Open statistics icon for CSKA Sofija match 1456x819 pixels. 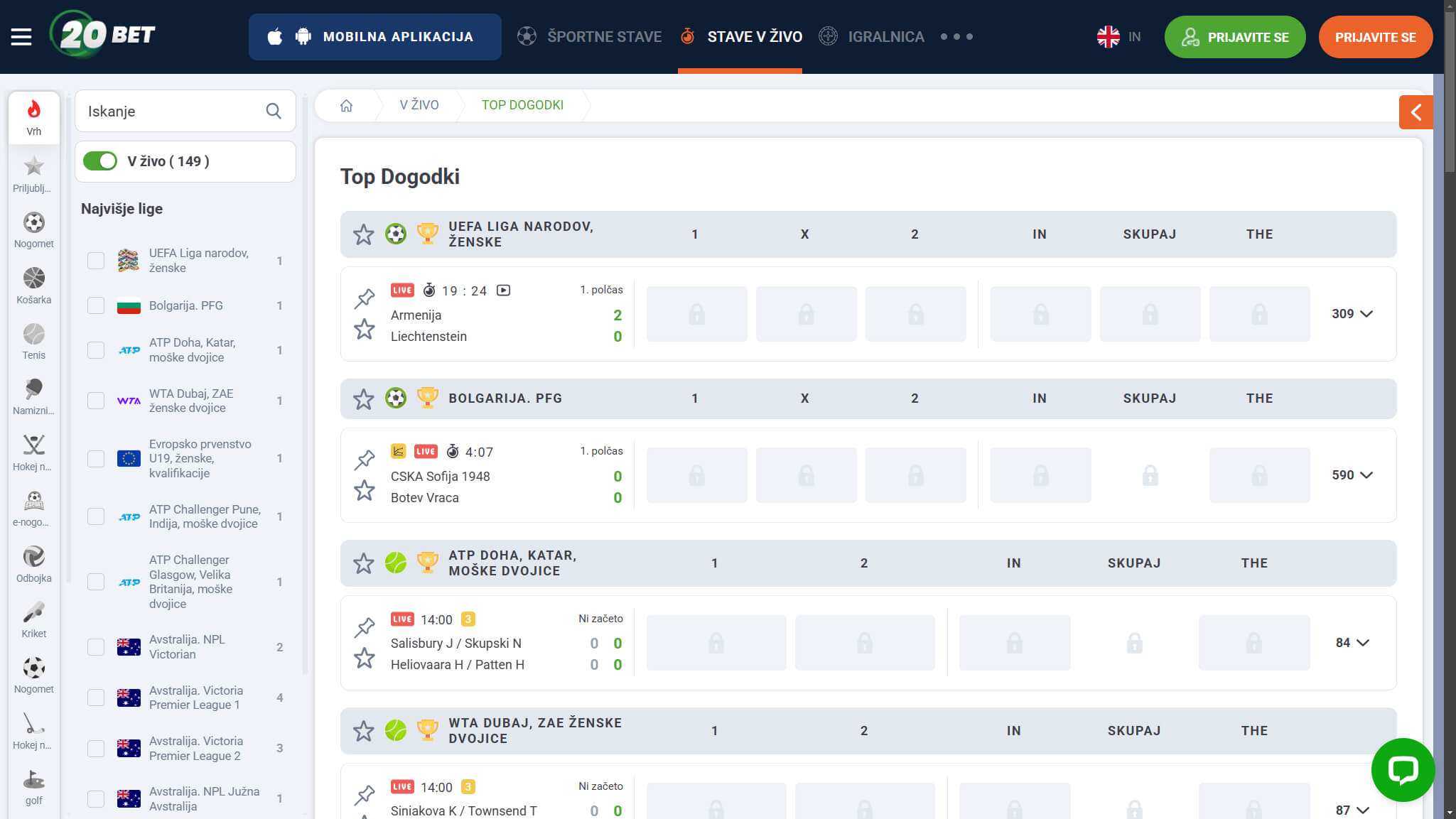pyautogui.click(x=399, y=451)
